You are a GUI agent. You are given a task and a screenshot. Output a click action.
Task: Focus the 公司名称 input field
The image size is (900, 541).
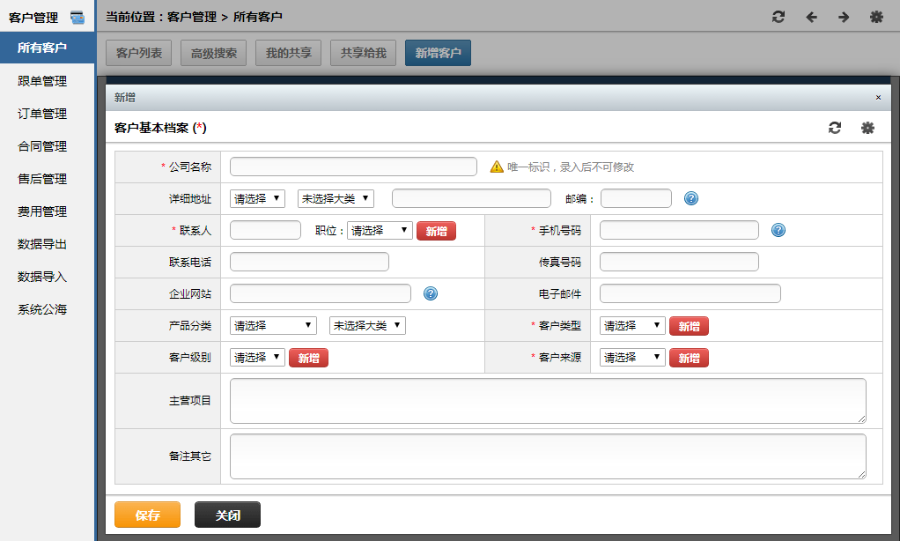(x=353, y=166)
